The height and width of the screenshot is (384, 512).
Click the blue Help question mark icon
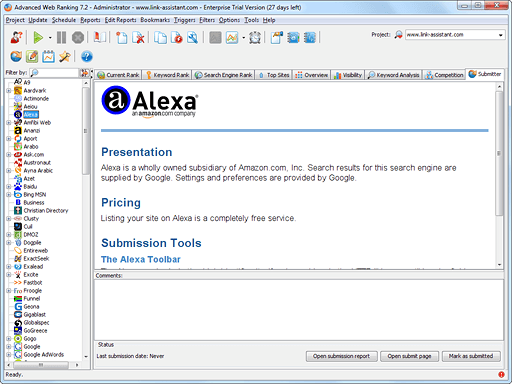(87, 56)
